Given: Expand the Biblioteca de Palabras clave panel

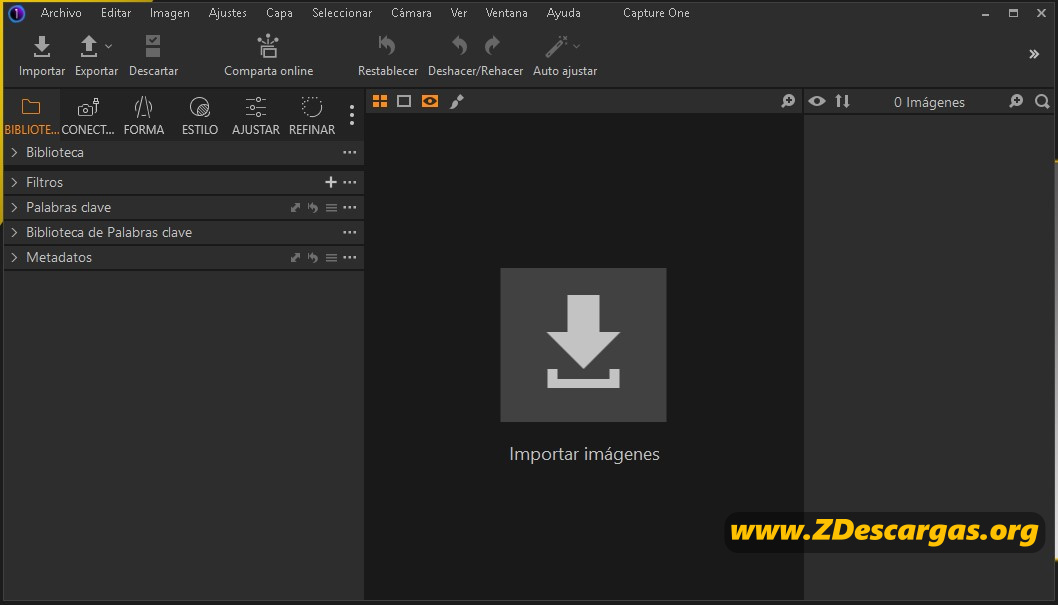Looking at the screenshot, I should click(x=14, y=232).
